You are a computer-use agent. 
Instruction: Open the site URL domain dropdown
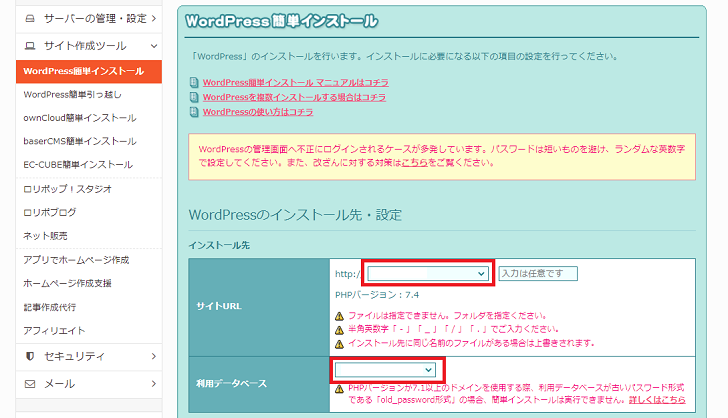(x=428, y=274)
